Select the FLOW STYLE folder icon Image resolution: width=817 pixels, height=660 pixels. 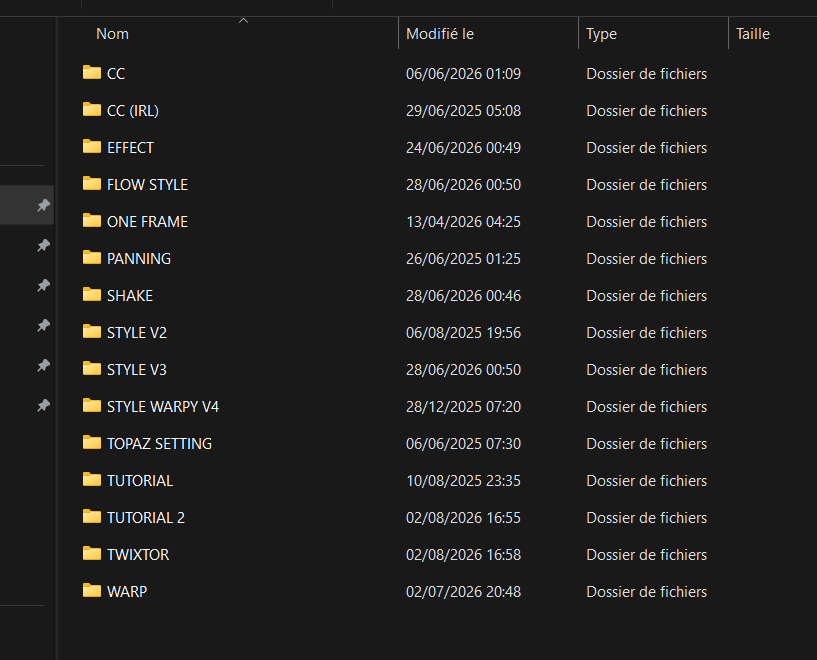point(92,183)
